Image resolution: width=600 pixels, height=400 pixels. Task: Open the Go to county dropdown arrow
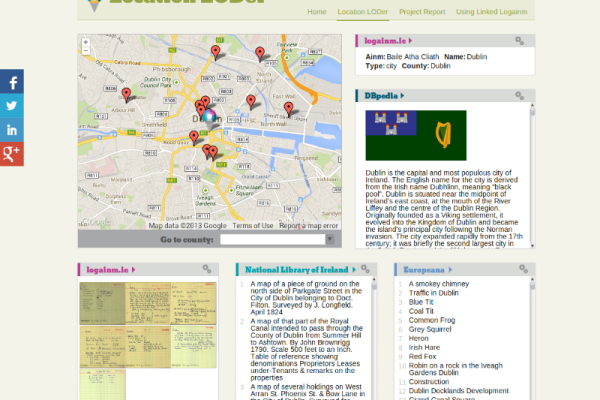coord(329,239)
